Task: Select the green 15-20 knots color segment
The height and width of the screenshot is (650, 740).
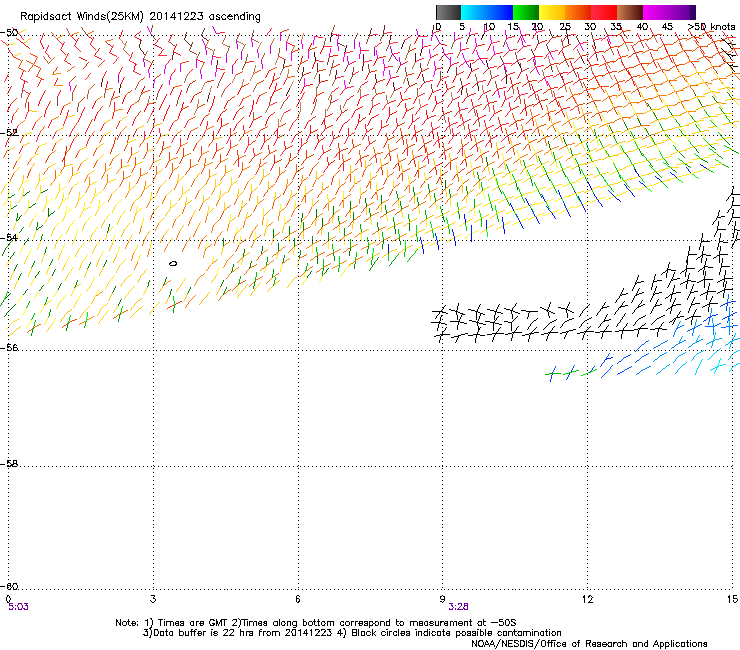Action: (526, 12)
